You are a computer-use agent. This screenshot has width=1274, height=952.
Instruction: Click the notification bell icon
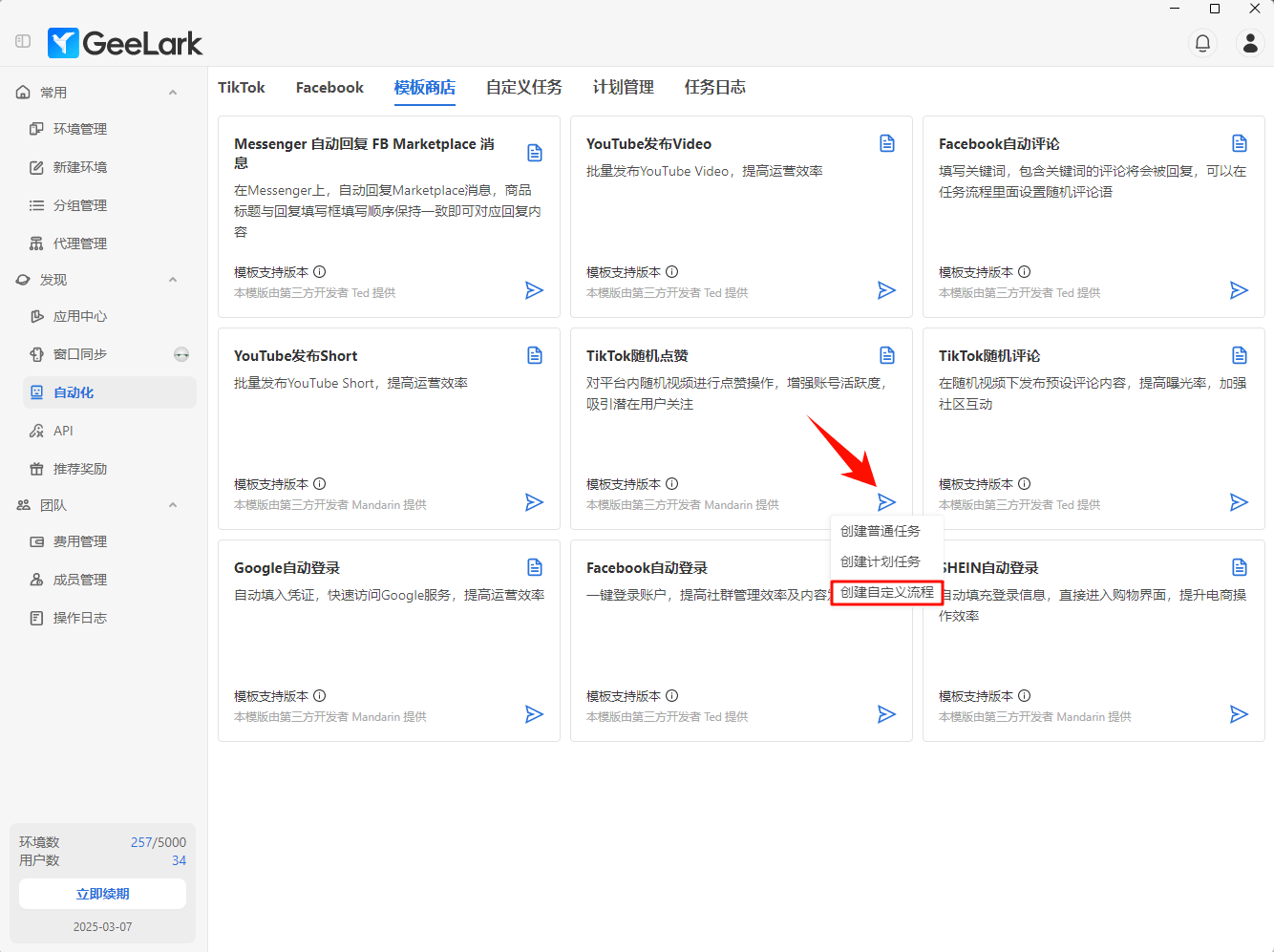1202,43
